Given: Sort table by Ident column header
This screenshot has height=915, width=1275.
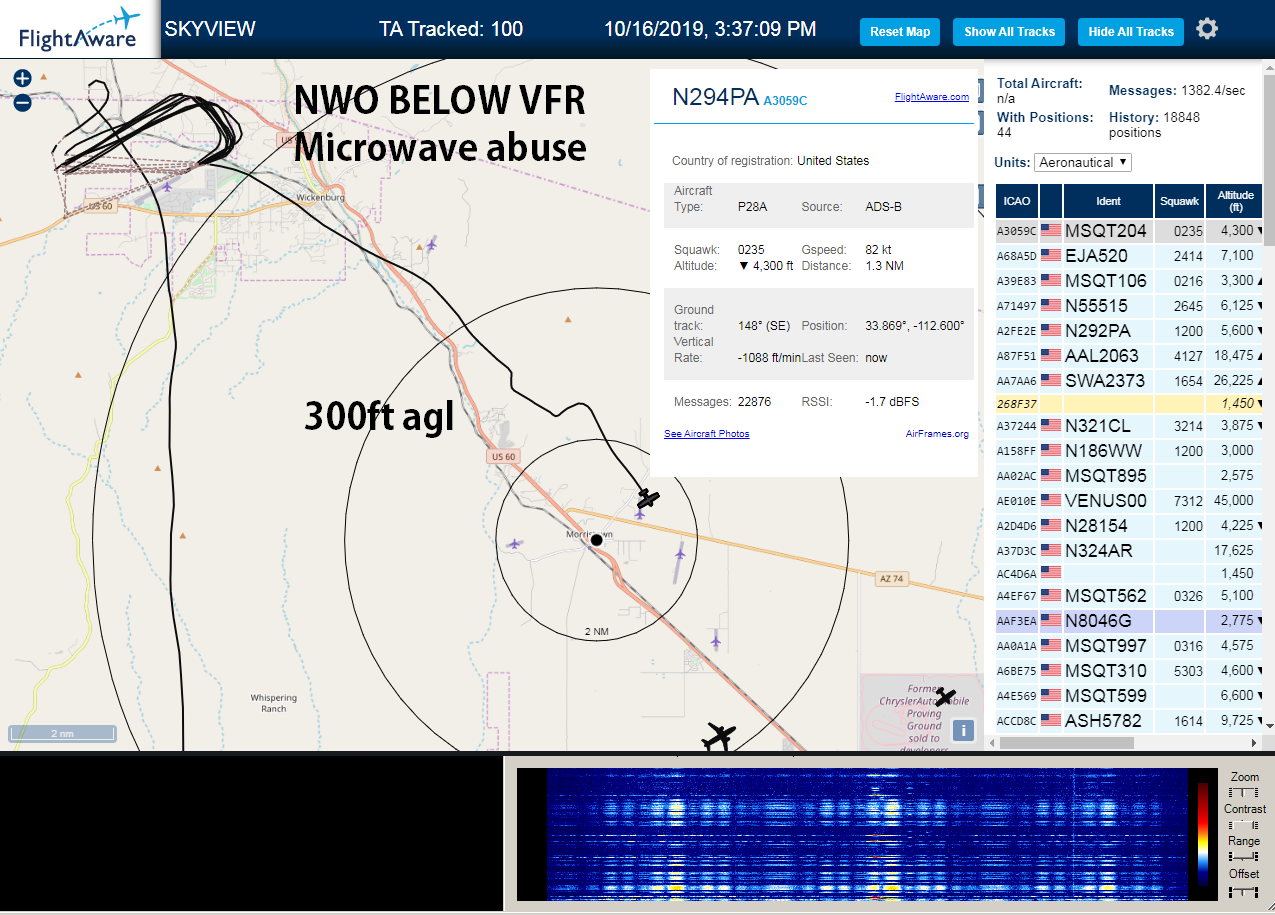Looking at the screenshot, I should (1108, 201).
